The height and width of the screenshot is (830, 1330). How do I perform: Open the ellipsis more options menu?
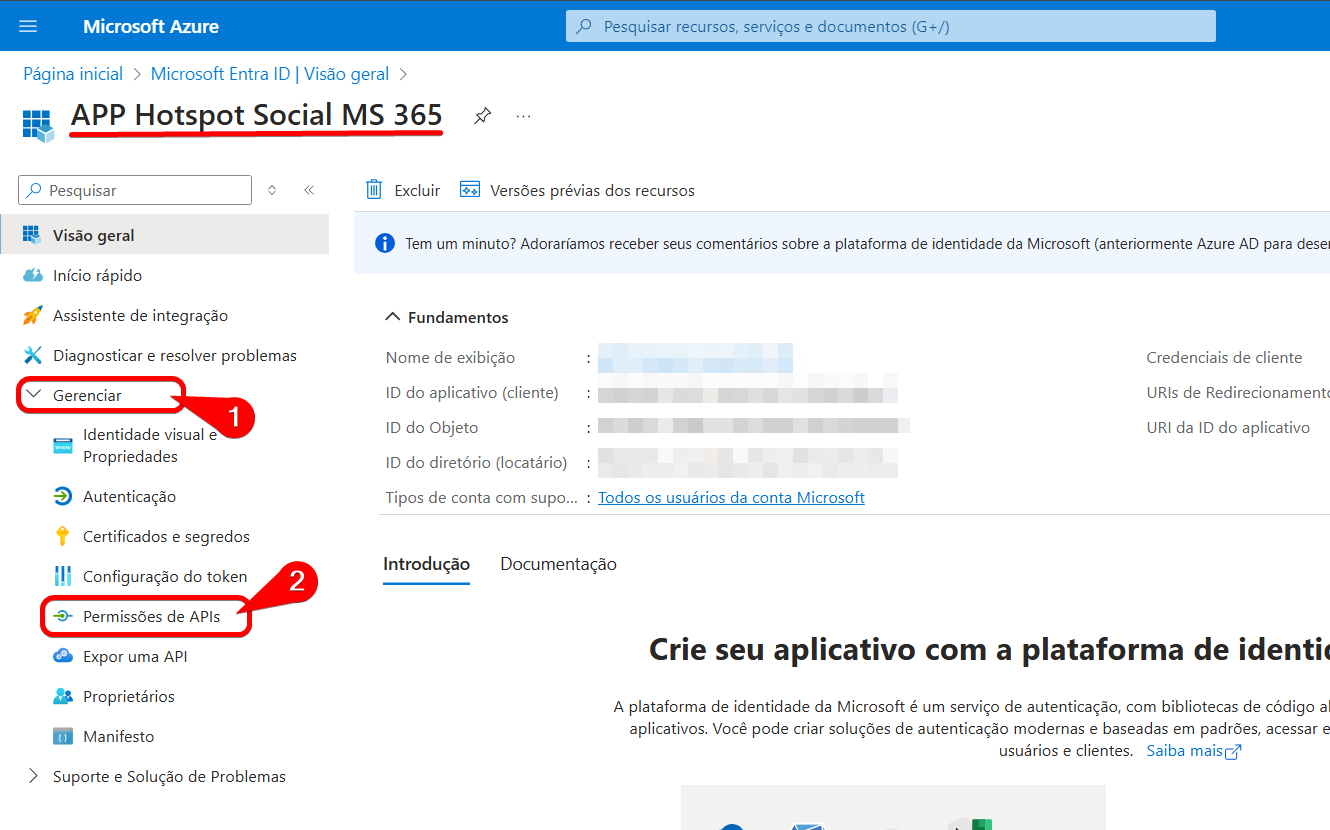[523, 116]
